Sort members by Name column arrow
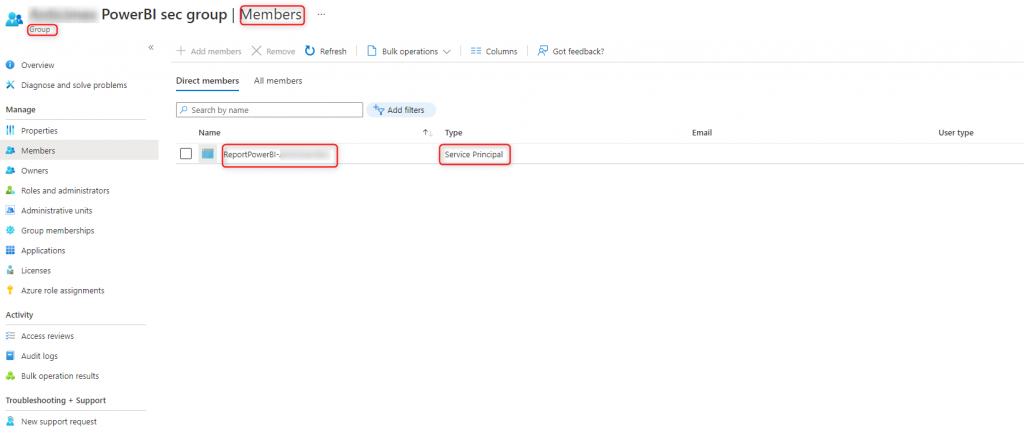 tap(427, 132)
